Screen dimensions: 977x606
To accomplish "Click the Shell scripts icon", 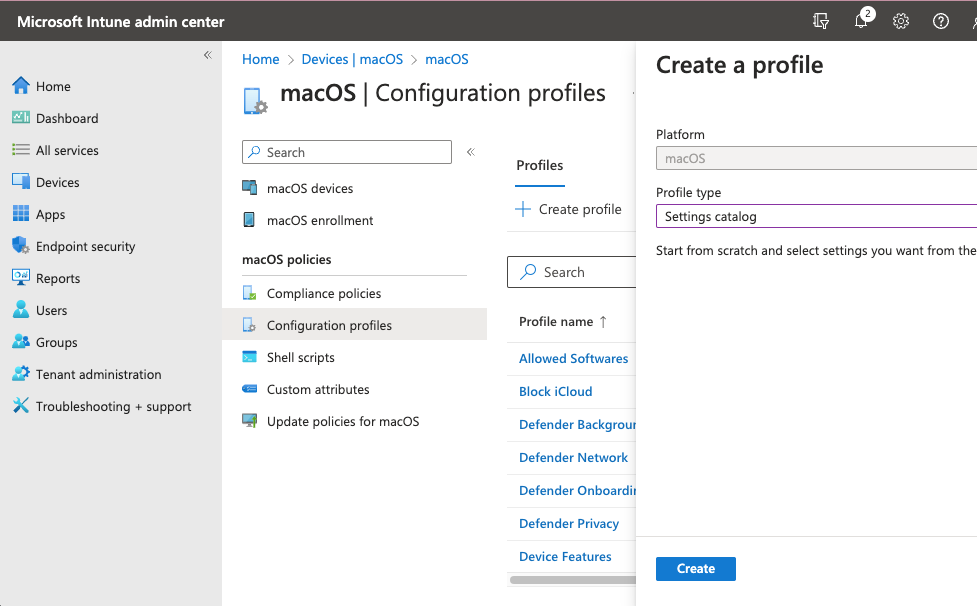I will (249, 357).
